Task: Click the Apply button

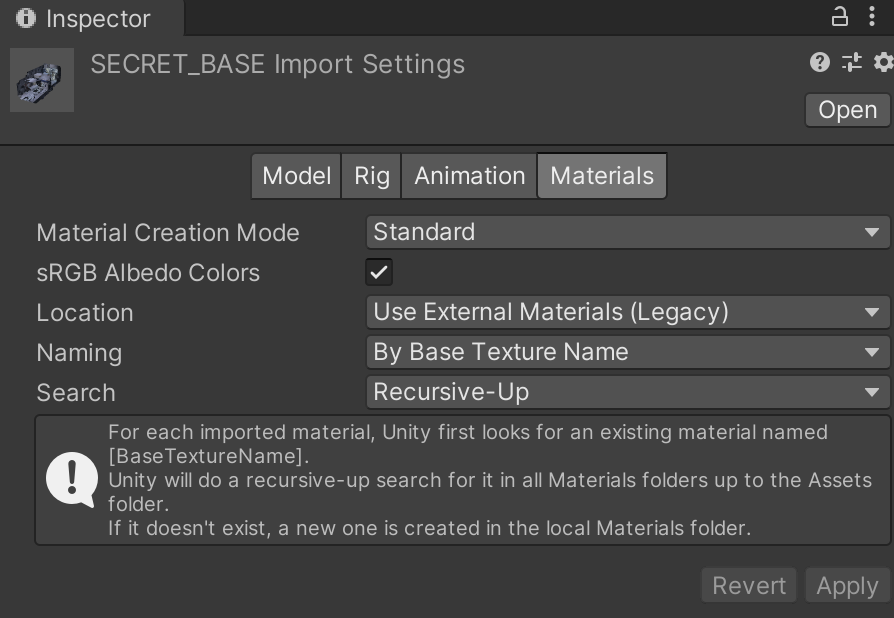Action: 848,586
